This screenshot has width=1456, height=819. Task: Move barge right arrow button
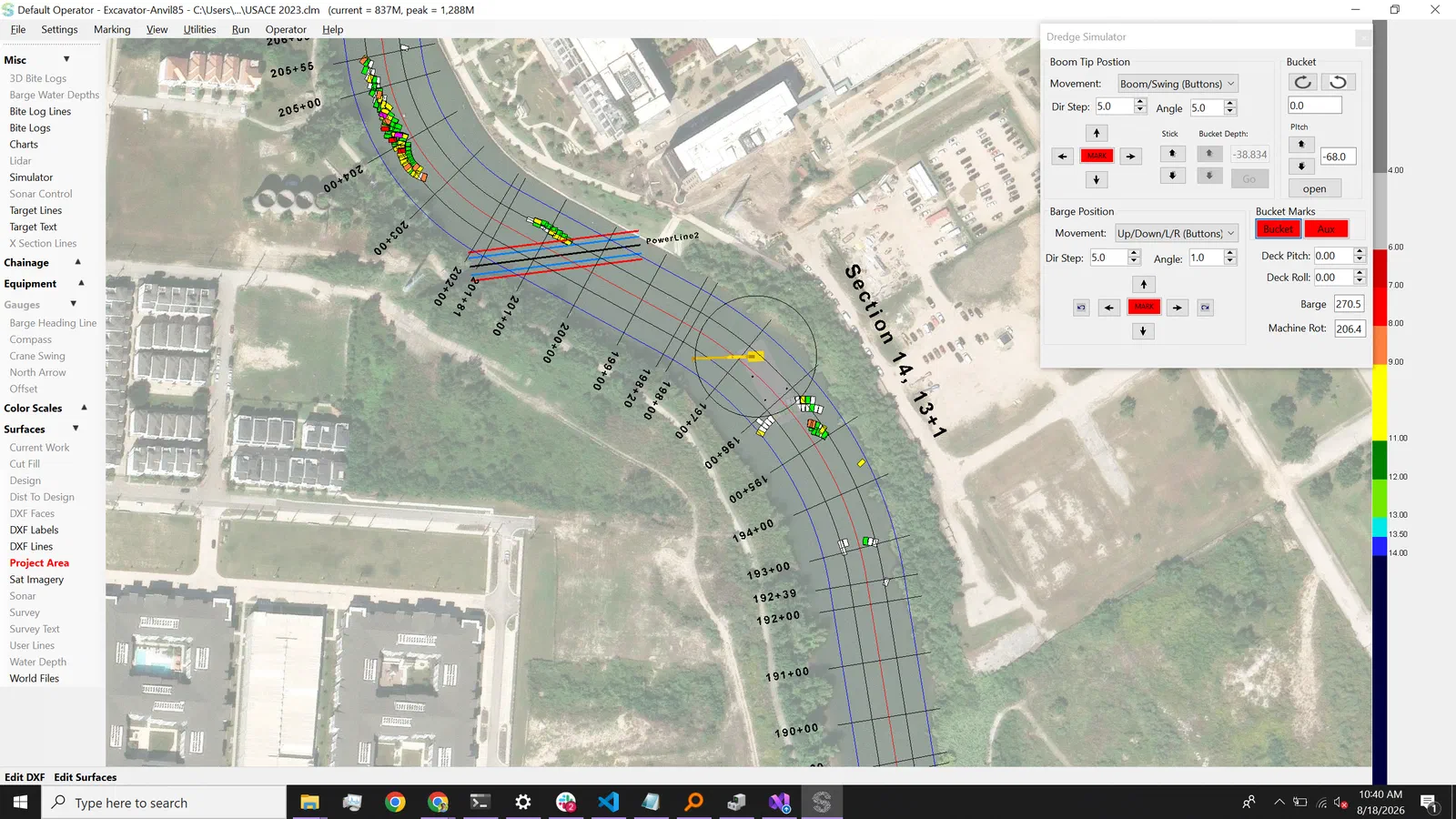(x=1178, y=308)
